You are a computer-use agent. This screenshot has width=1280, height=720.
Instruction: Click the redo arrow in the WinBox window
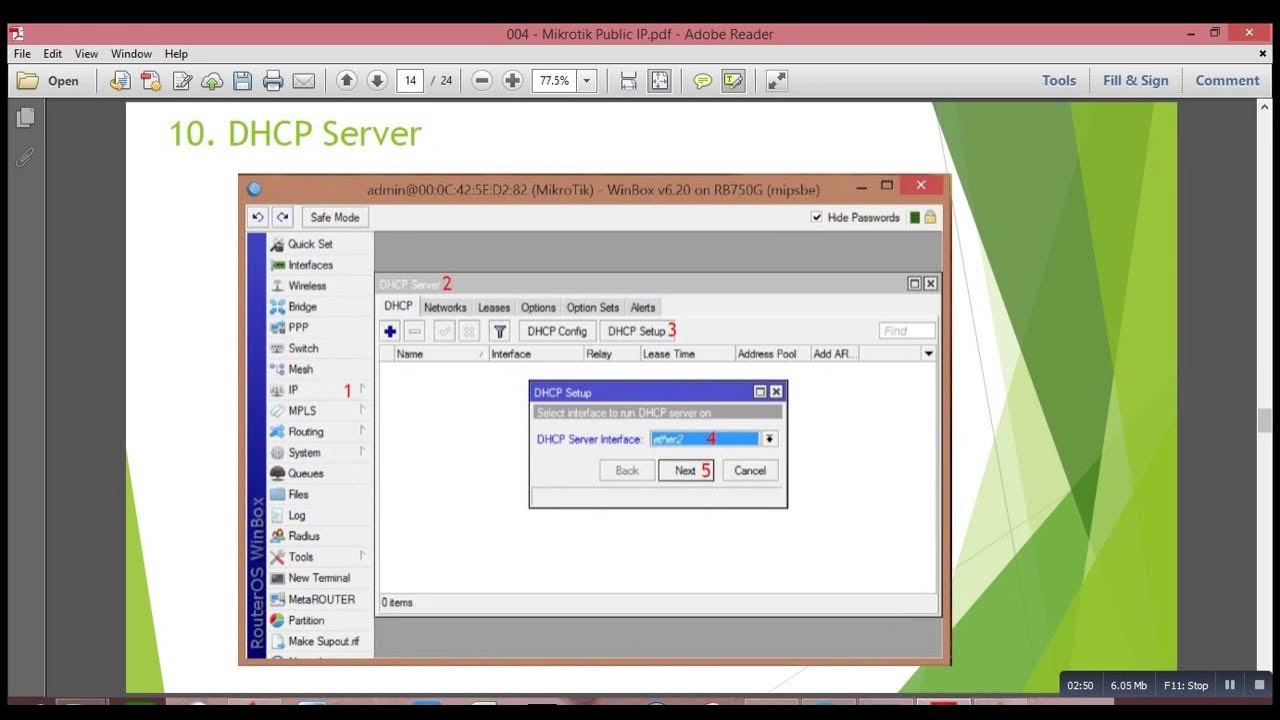(282, 217)
